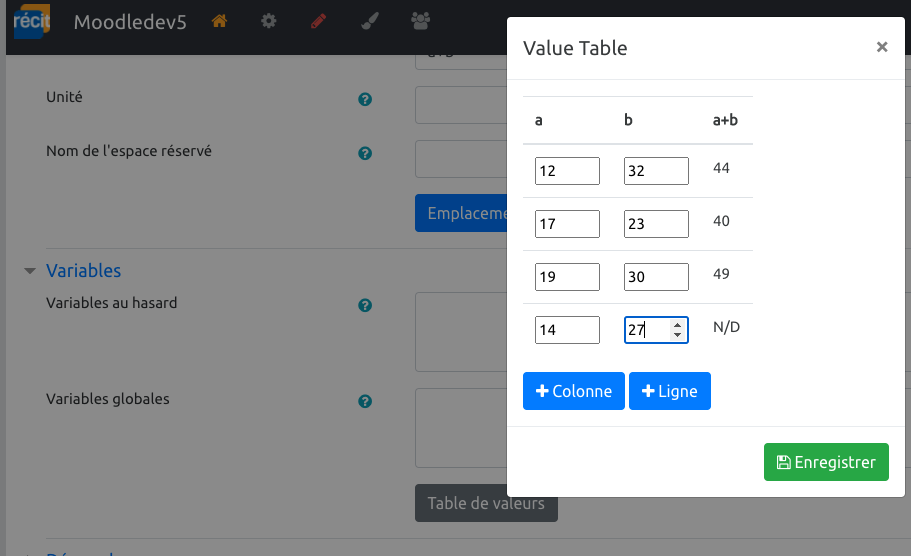Click the Moodledev5 site name
The height and width of the screenshot is (556, 911).
click(x=130, y=22)
